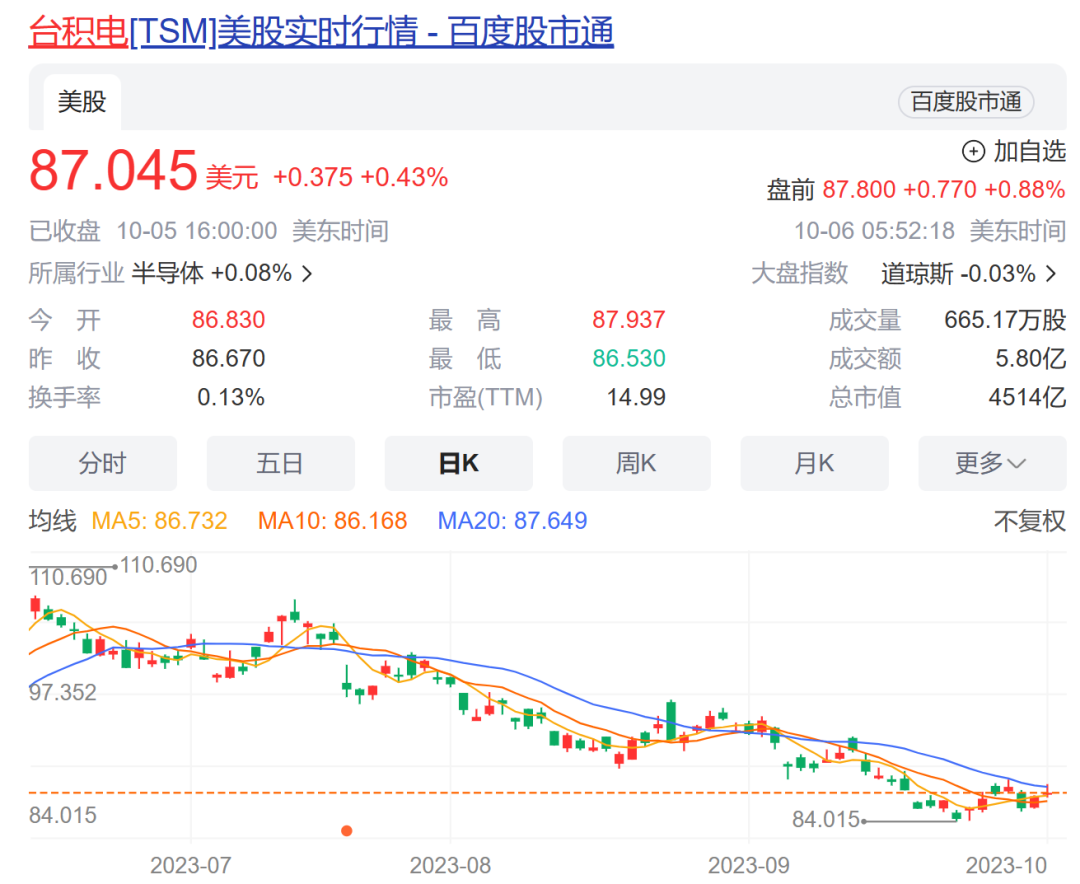Screen dimensions: 1080x884
Task: Click the 2023-08 date axis label
Action: pos(450,865)
